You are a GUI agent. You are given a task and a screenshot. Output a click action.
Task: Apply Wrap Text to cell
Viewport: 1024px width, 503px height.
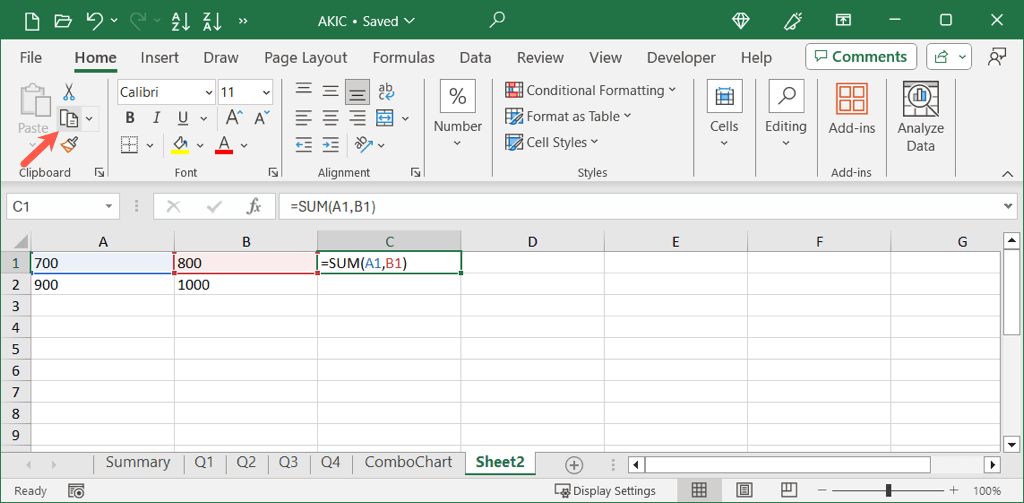(386, 91)
